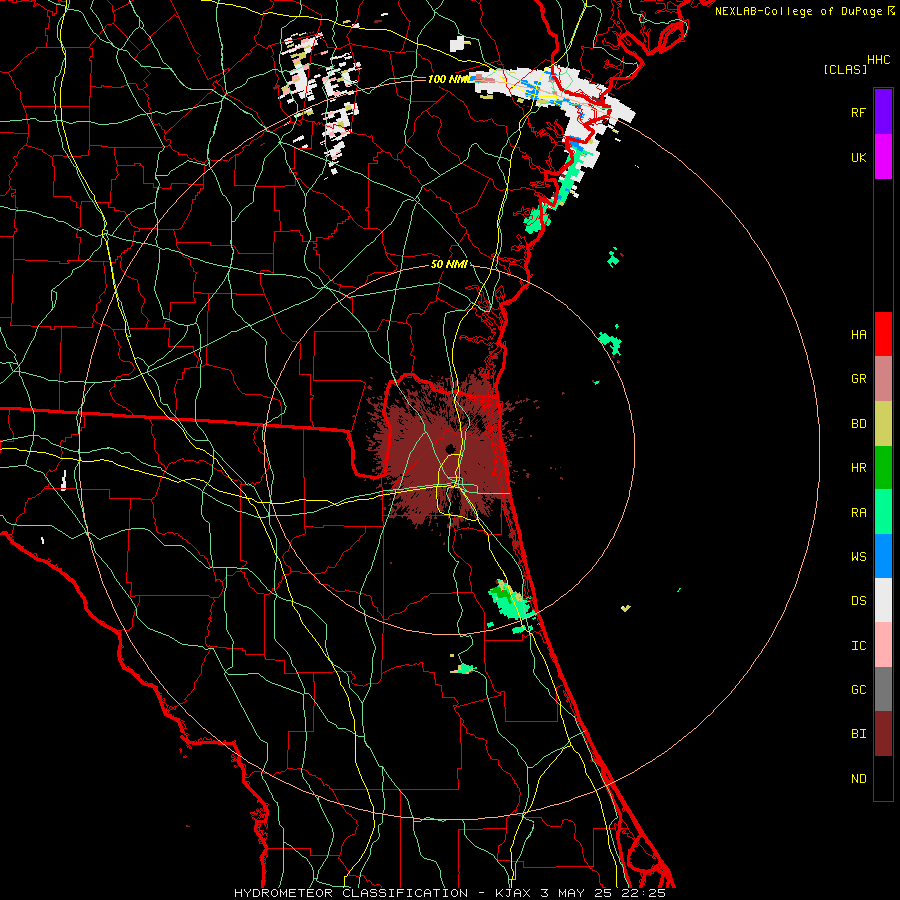Click the 'BD' legend label
900x900 pixels.
[x=858, y=424]
